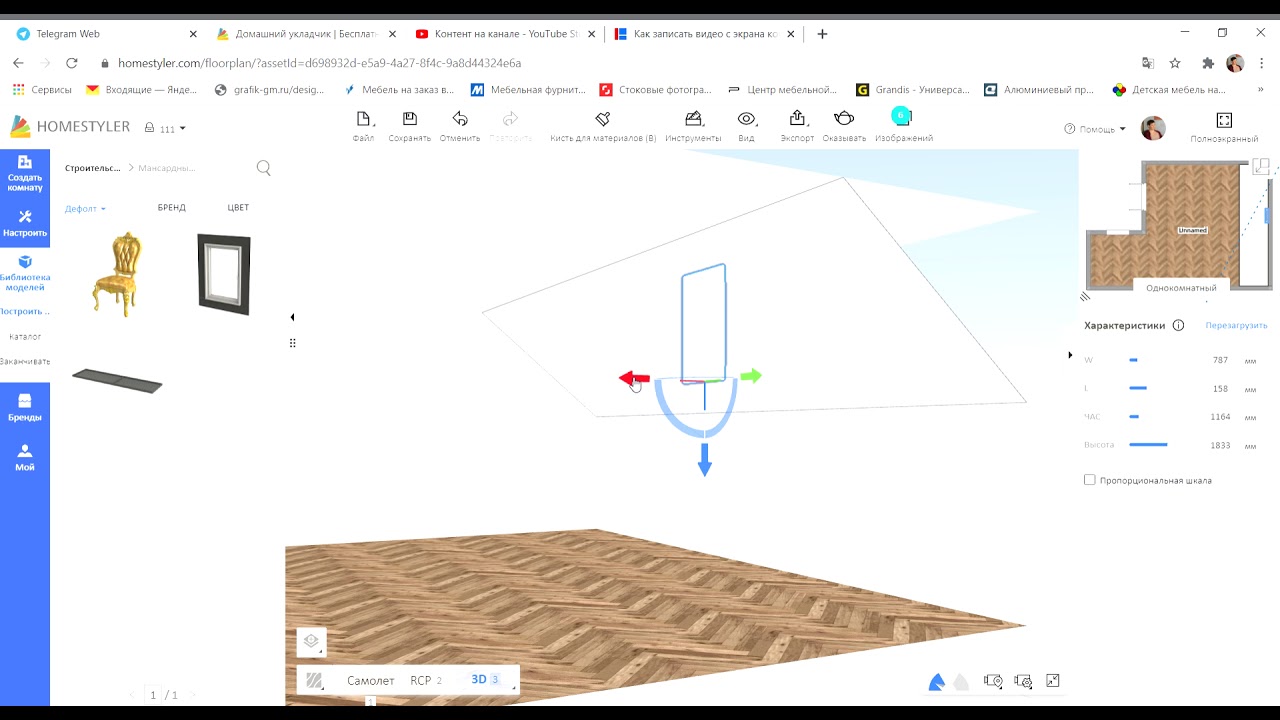The image size is (1280, 720).
Task: Open the camera settings icon
Action: point(1023,681)
